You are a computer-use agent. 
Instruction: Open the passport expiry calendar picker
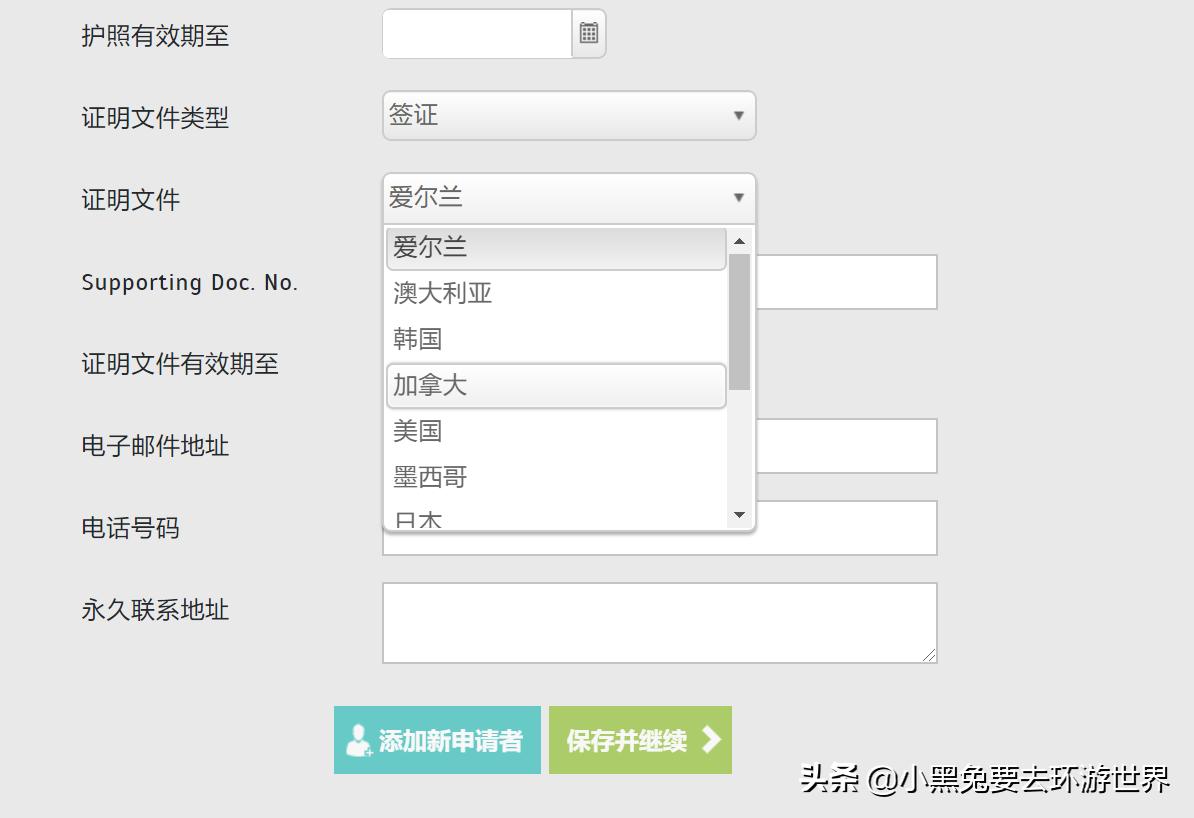589,34
